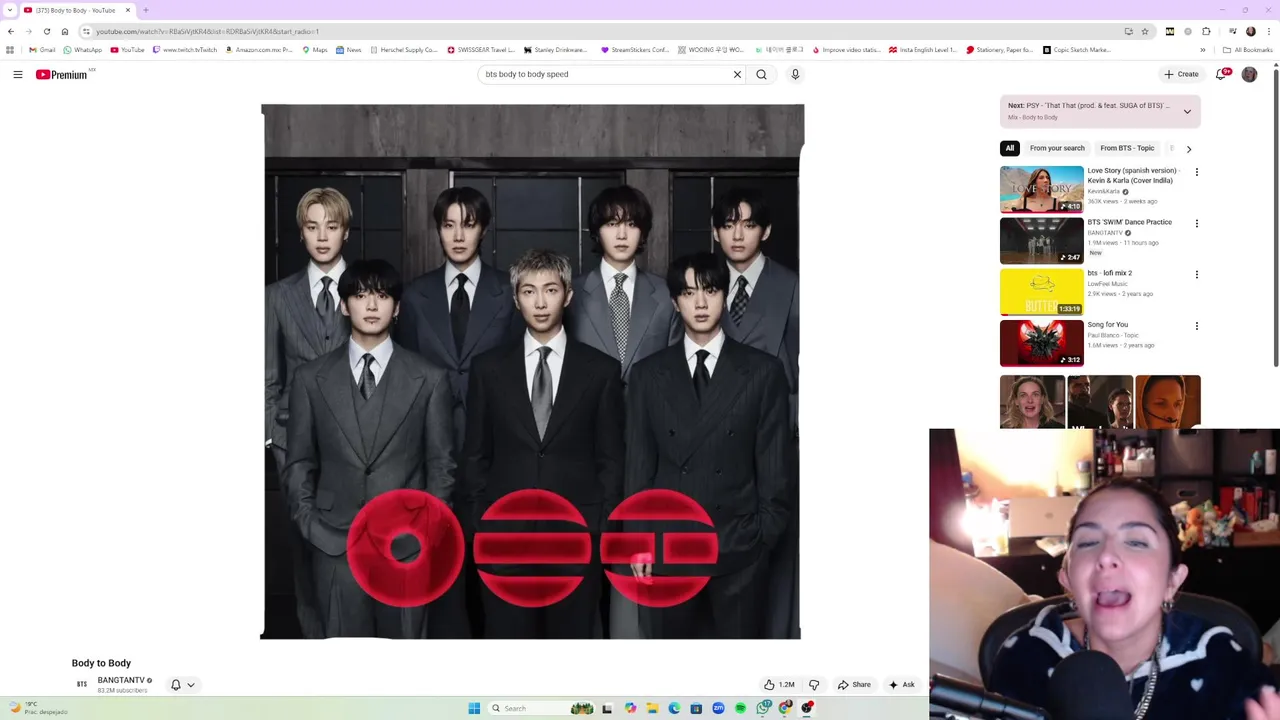Open options for Love Story spanish version
This screenshot has width=1280, height=720.
[x=1196, y=172]
